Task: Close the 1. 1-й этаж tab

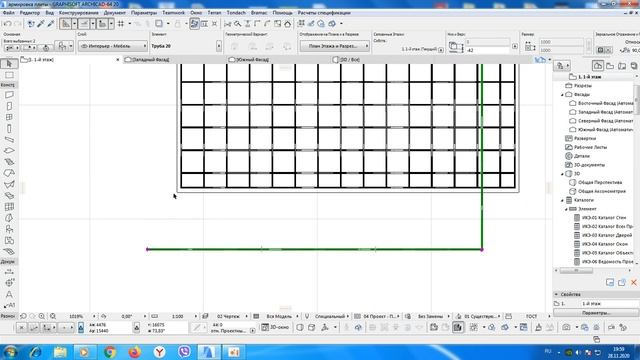Action: (118, 60)
